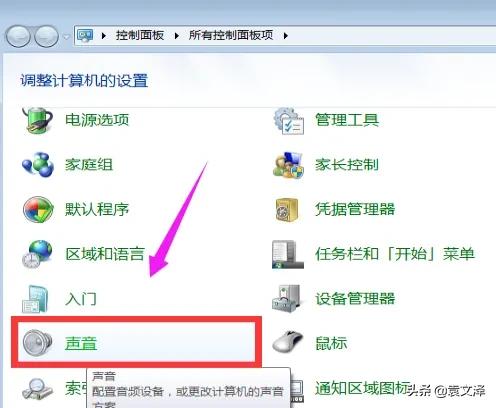Click the 区域和语言 globe icon
The width and height of the screenshot is (496, 408).
(x=37, y=254)
